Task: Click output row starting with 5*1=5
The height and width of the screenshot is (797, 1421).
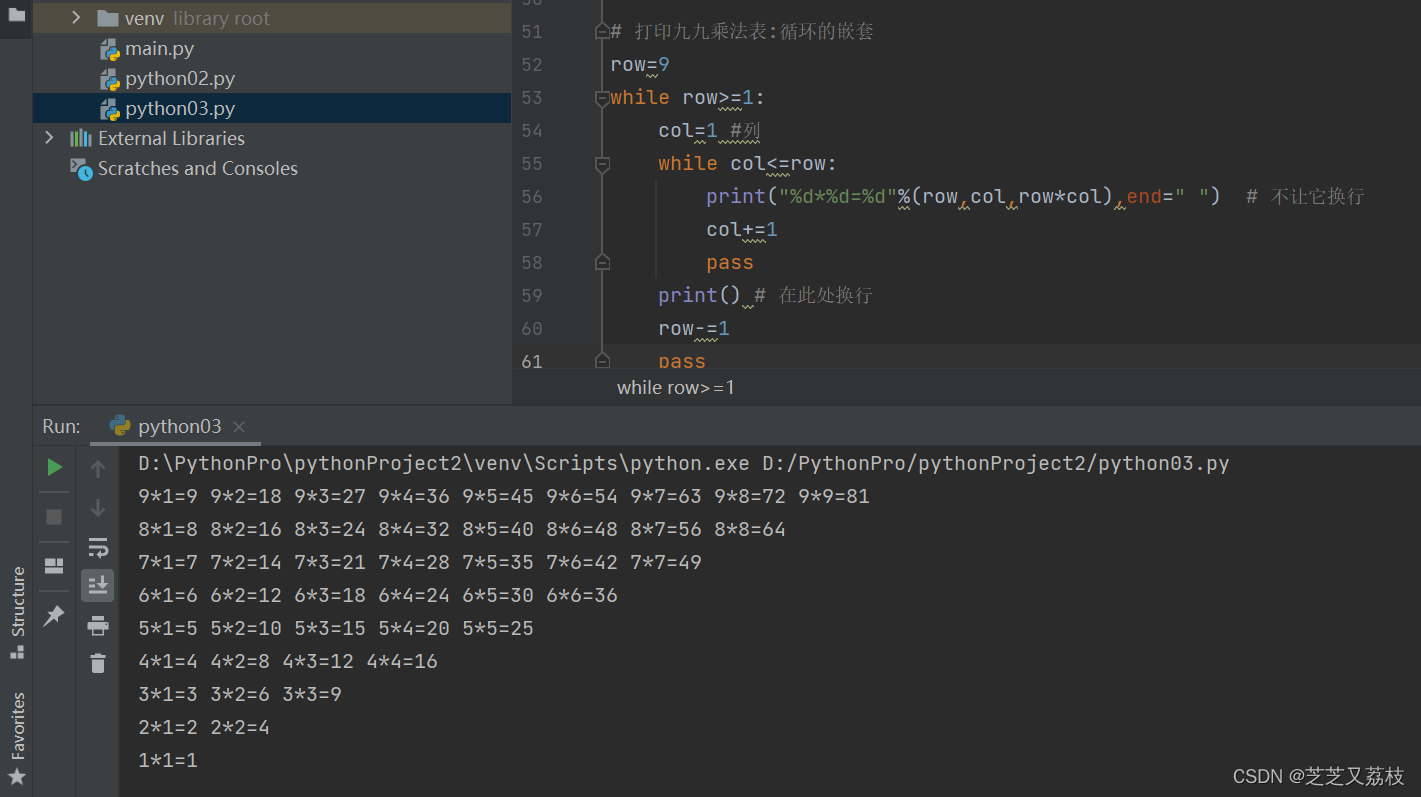Action: [336, 628]
